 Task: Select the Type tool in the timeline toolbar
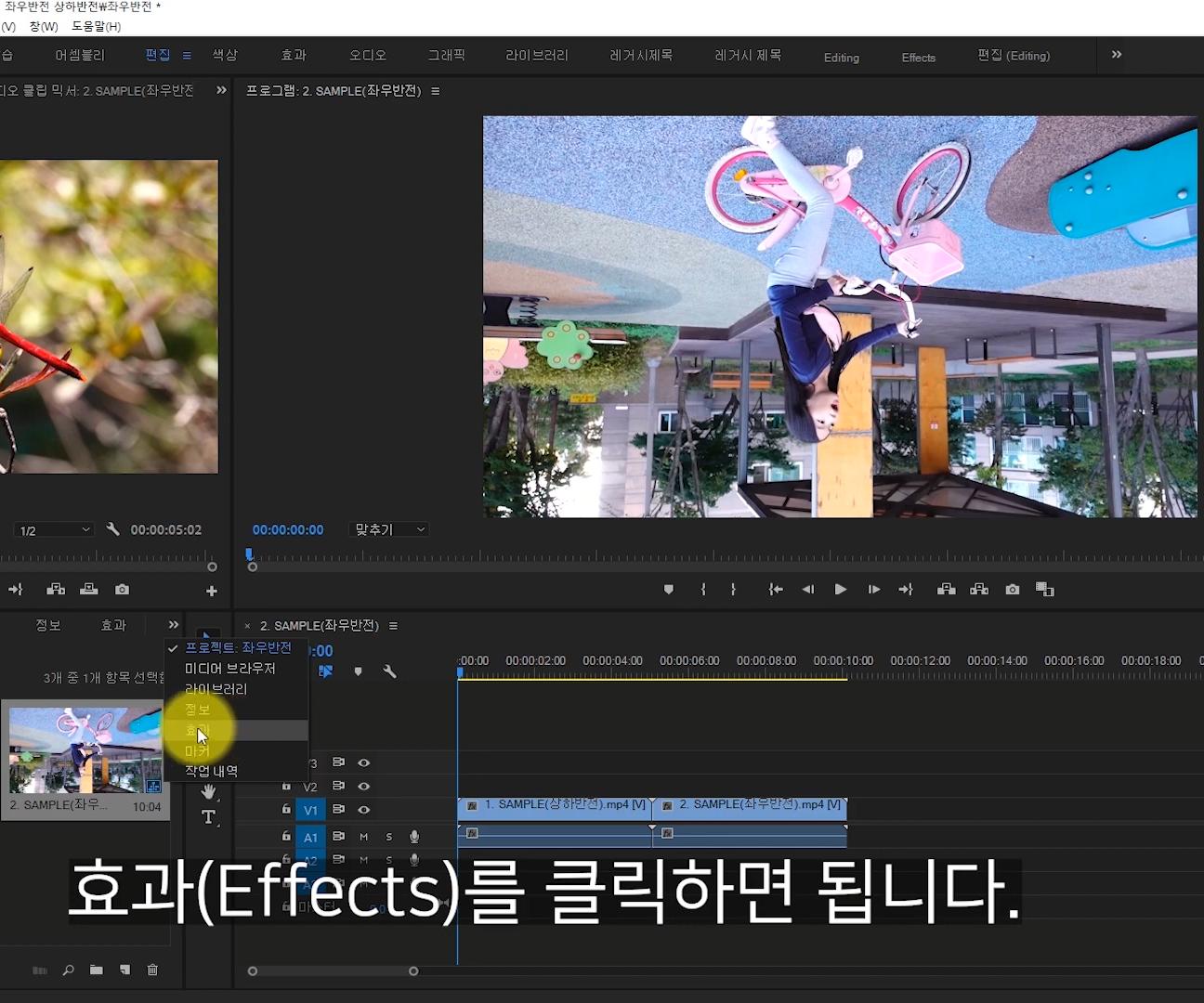point(208,816)
